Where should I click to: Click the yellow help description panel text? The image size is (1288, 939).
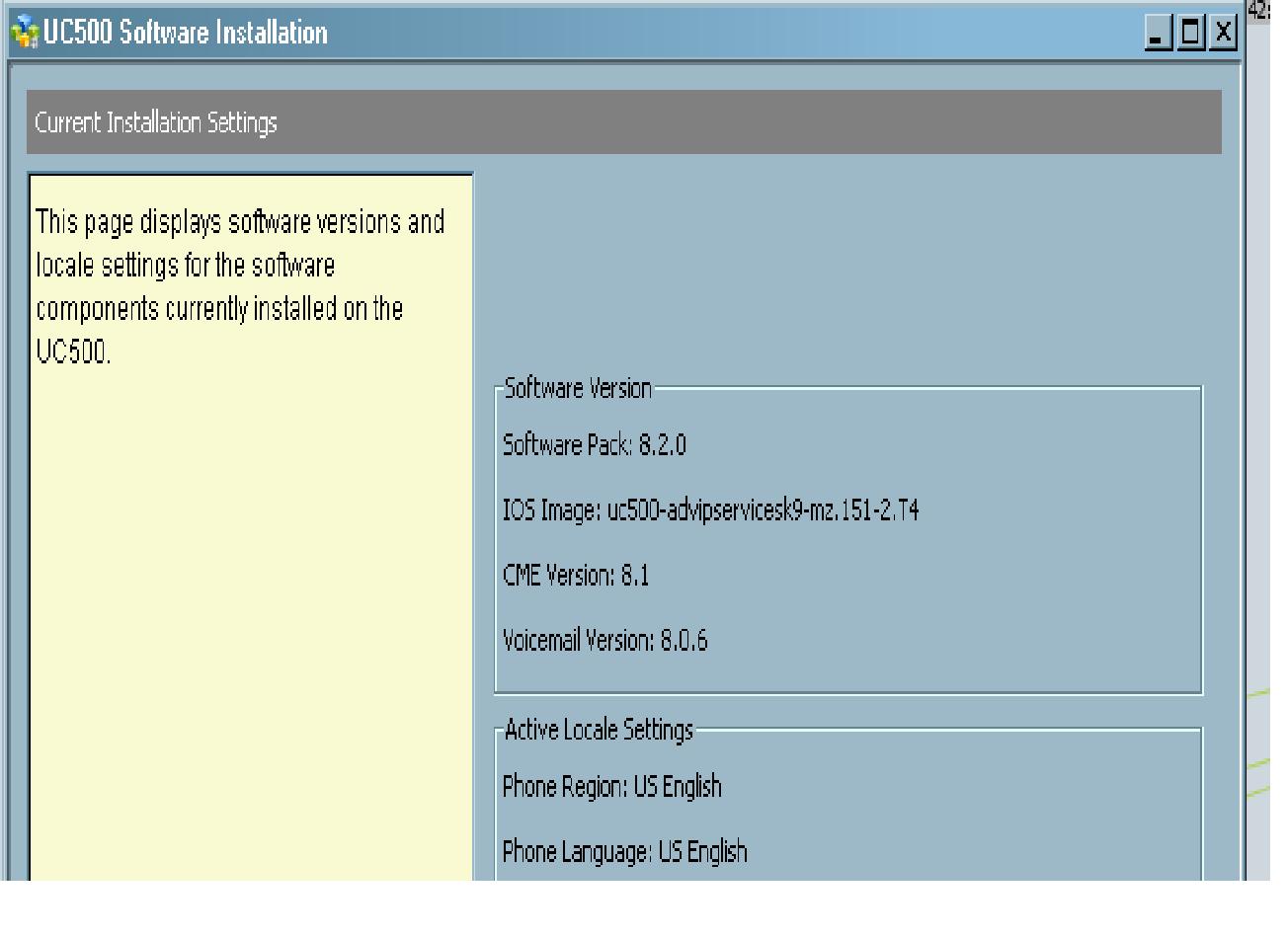240,286
